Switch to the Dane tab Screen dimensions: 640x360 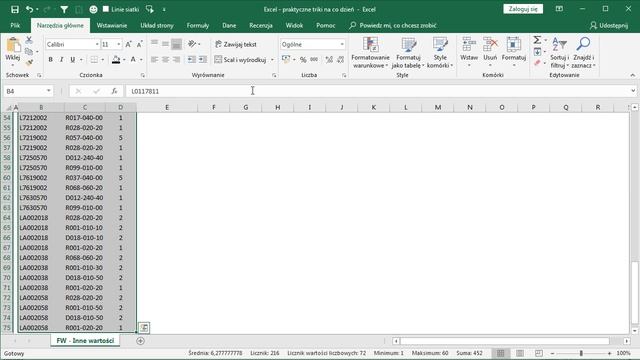tap(229, 25)
